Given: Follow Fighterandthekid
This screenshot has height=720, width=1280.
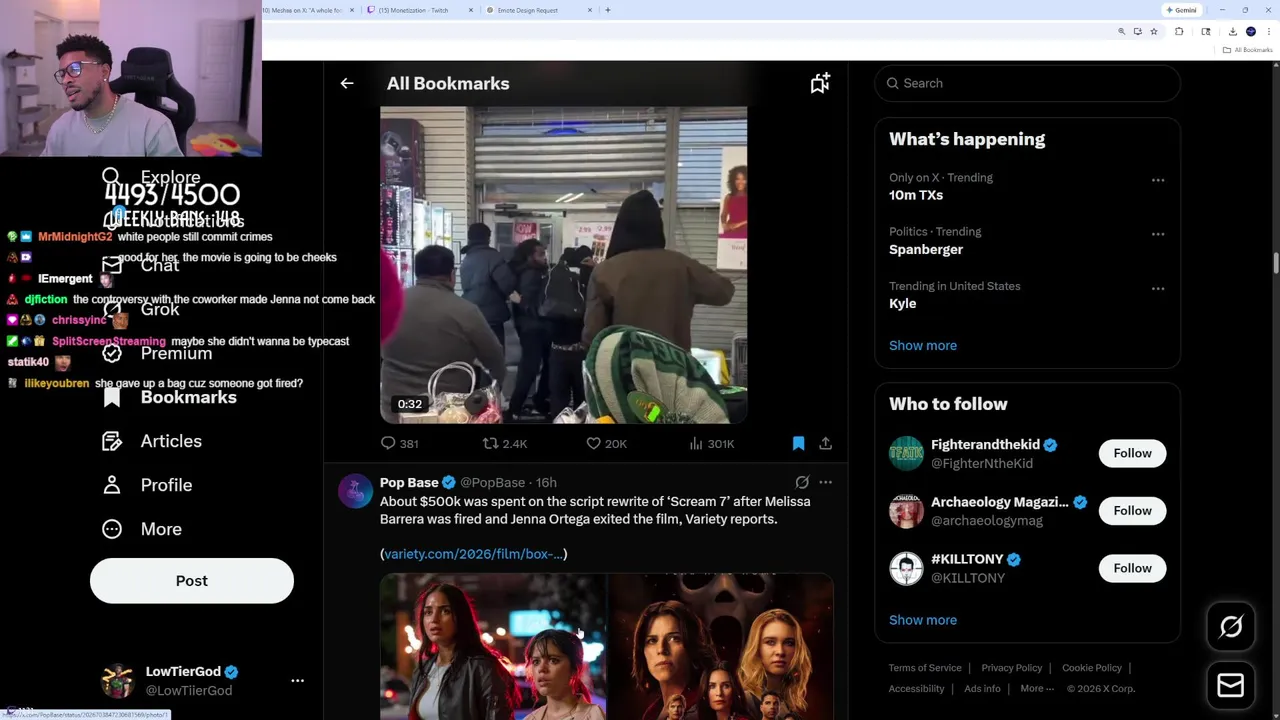Looking at the screenshot, I should (1132, 453).
